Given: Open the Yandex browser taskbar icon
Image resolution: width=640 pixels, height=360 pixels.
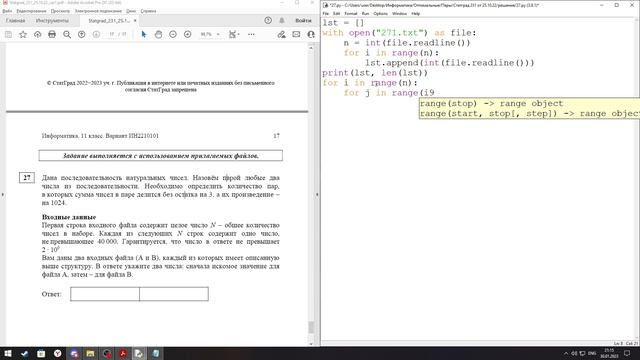Looking at the screenshot, I should (x=58, y=353).
